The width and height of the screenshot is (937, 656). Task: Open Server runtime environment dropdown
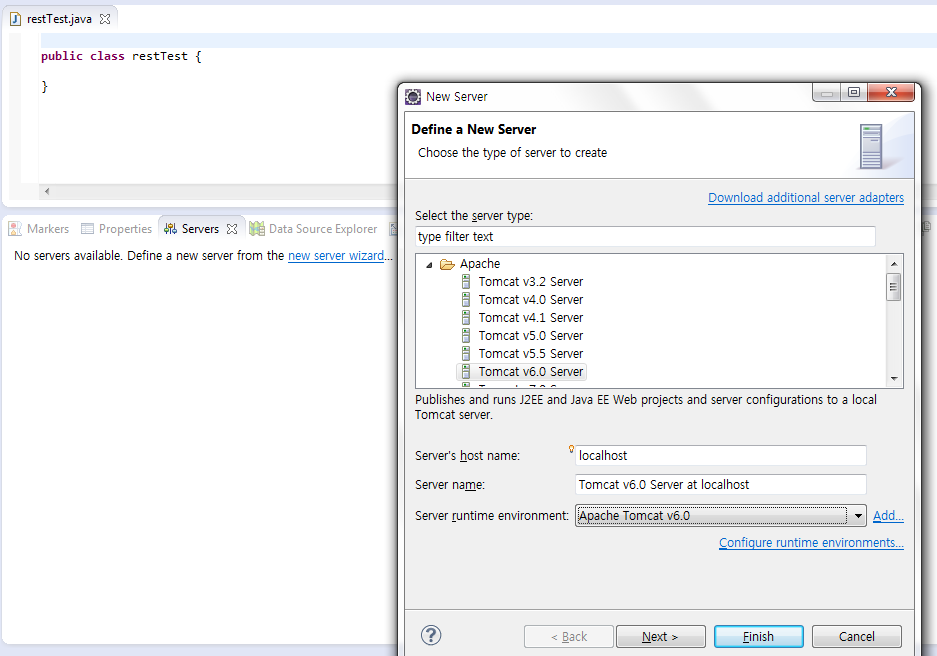(x=858, y=516)
